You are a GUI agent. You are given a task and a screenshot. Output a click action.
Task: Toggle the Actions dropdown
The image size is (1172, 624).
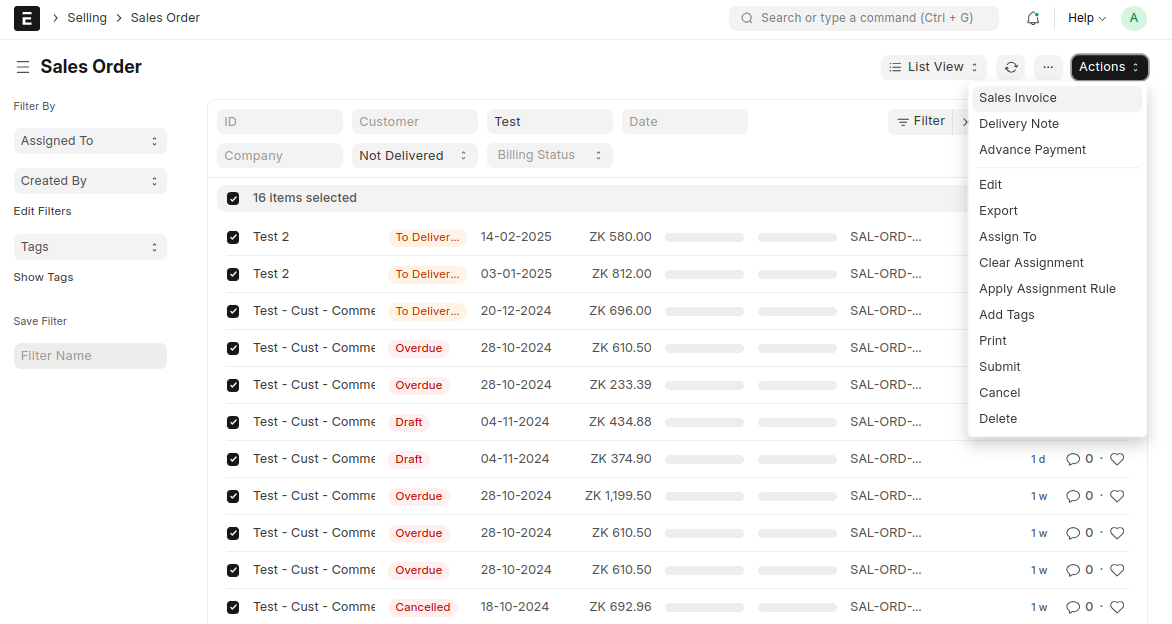pos(1109,67)
